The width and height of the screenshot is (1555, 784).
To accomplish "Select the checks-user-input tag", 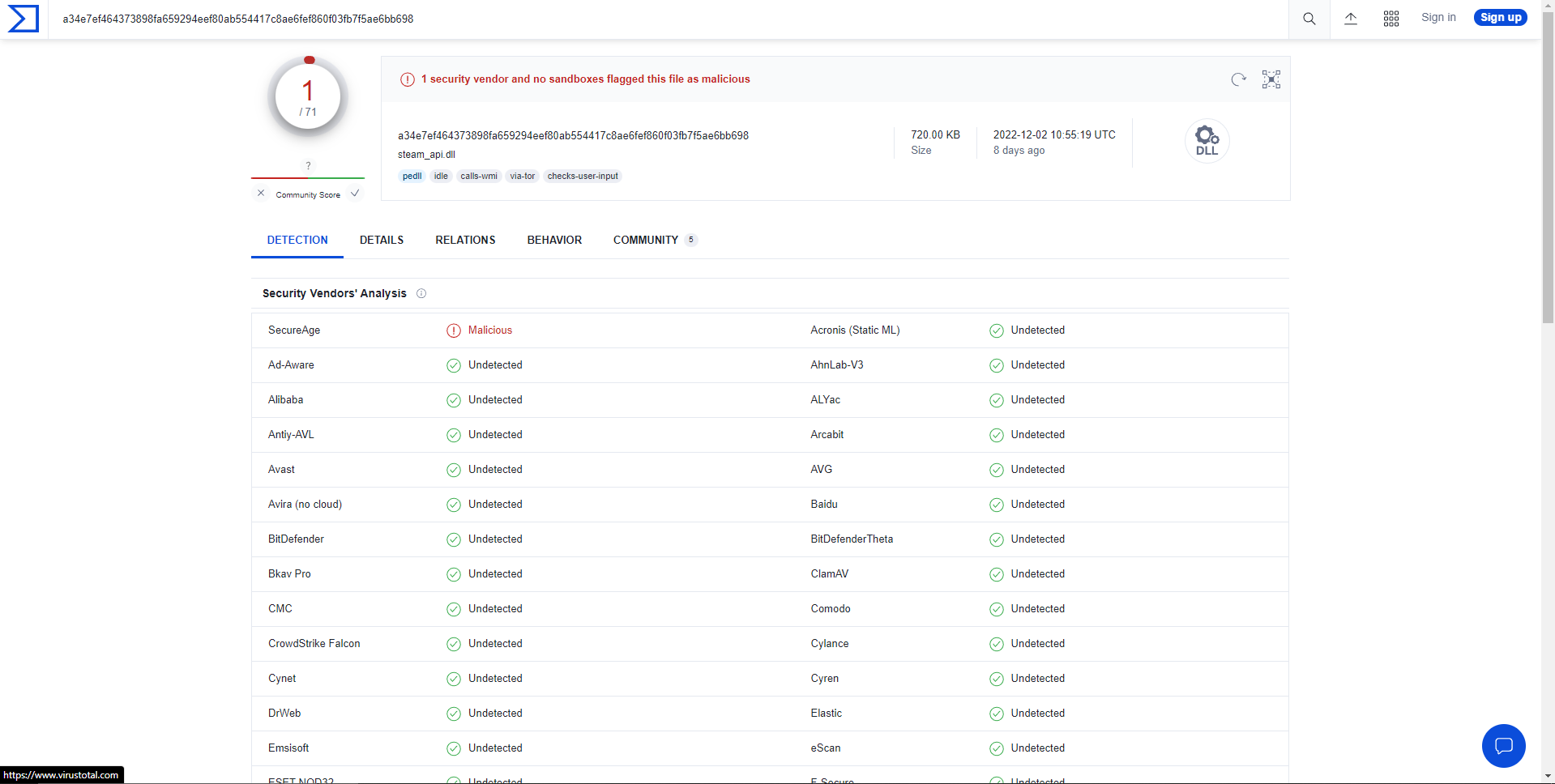I will 582,176.
